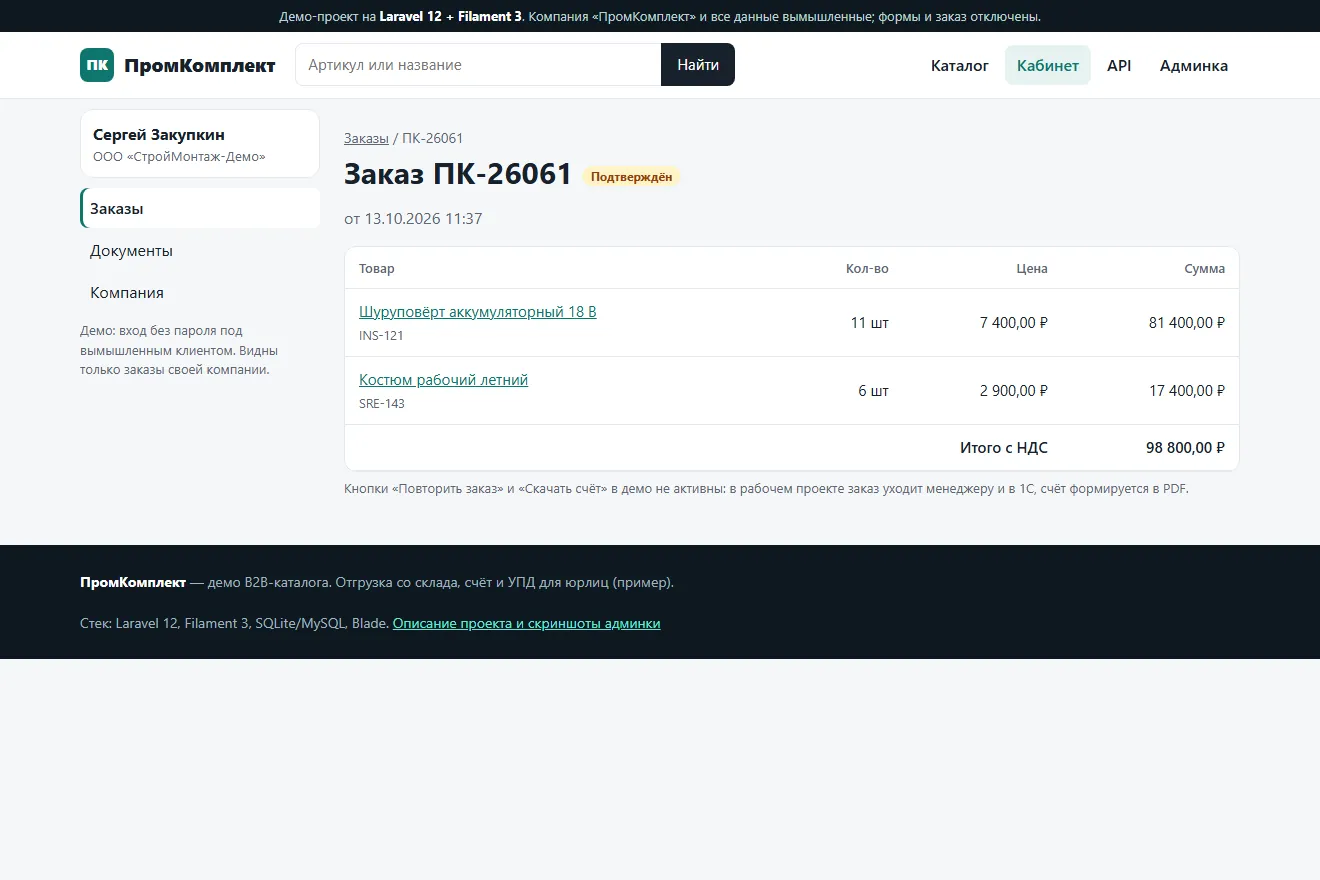Open the Админка menu item

click(x=1194, y=66)
